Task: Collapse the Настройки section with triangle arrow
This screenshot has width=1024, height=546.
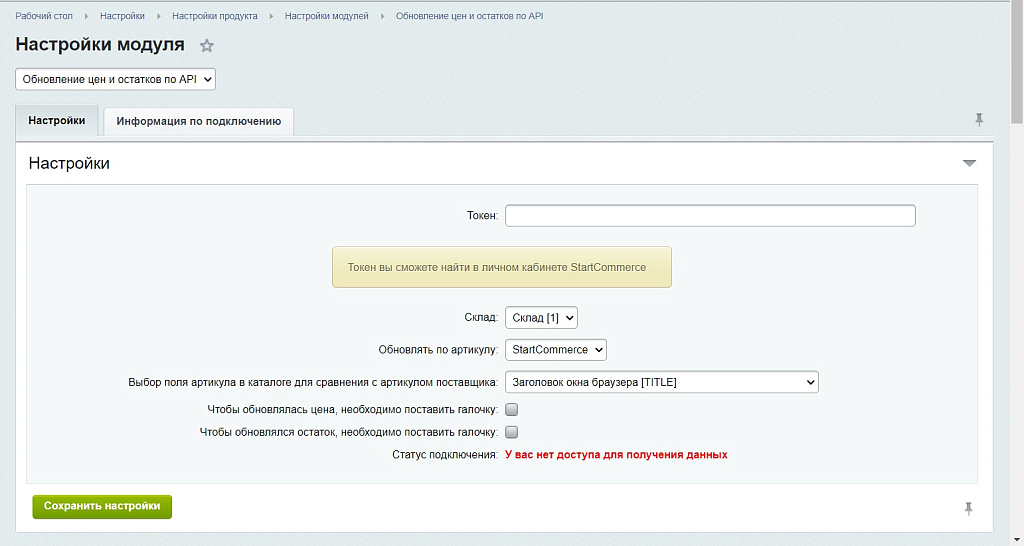Action: click(x=969, y=163)
